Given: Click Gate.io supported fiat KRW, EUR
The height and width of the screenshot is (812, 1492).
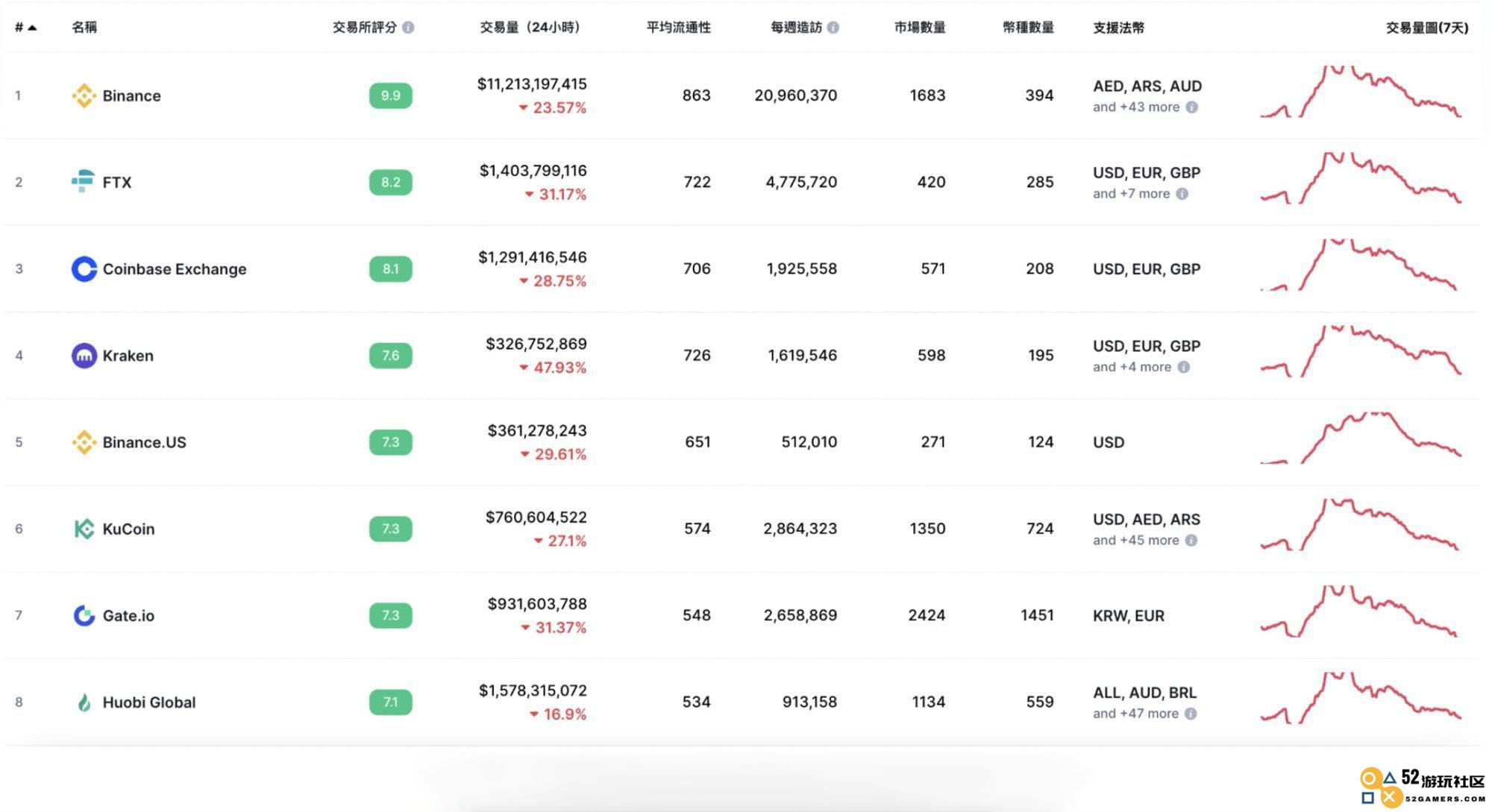Looking at the screenshot, I should click(1129, 615).
